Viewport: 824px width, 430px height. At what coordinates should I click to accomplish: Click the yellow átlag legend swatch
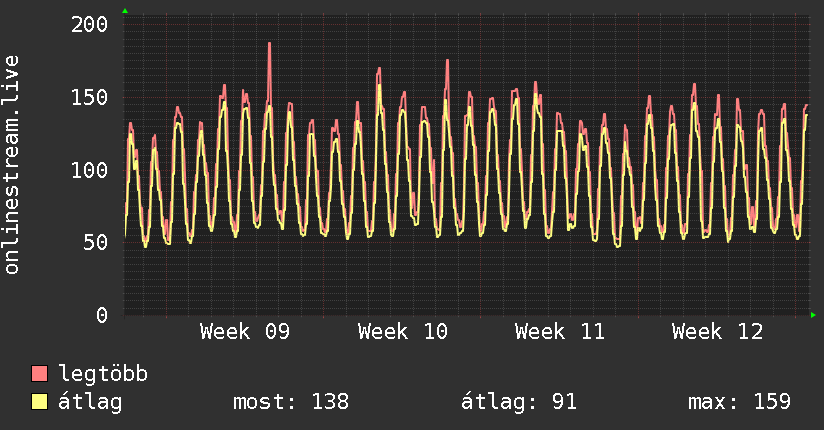point(40,402)
